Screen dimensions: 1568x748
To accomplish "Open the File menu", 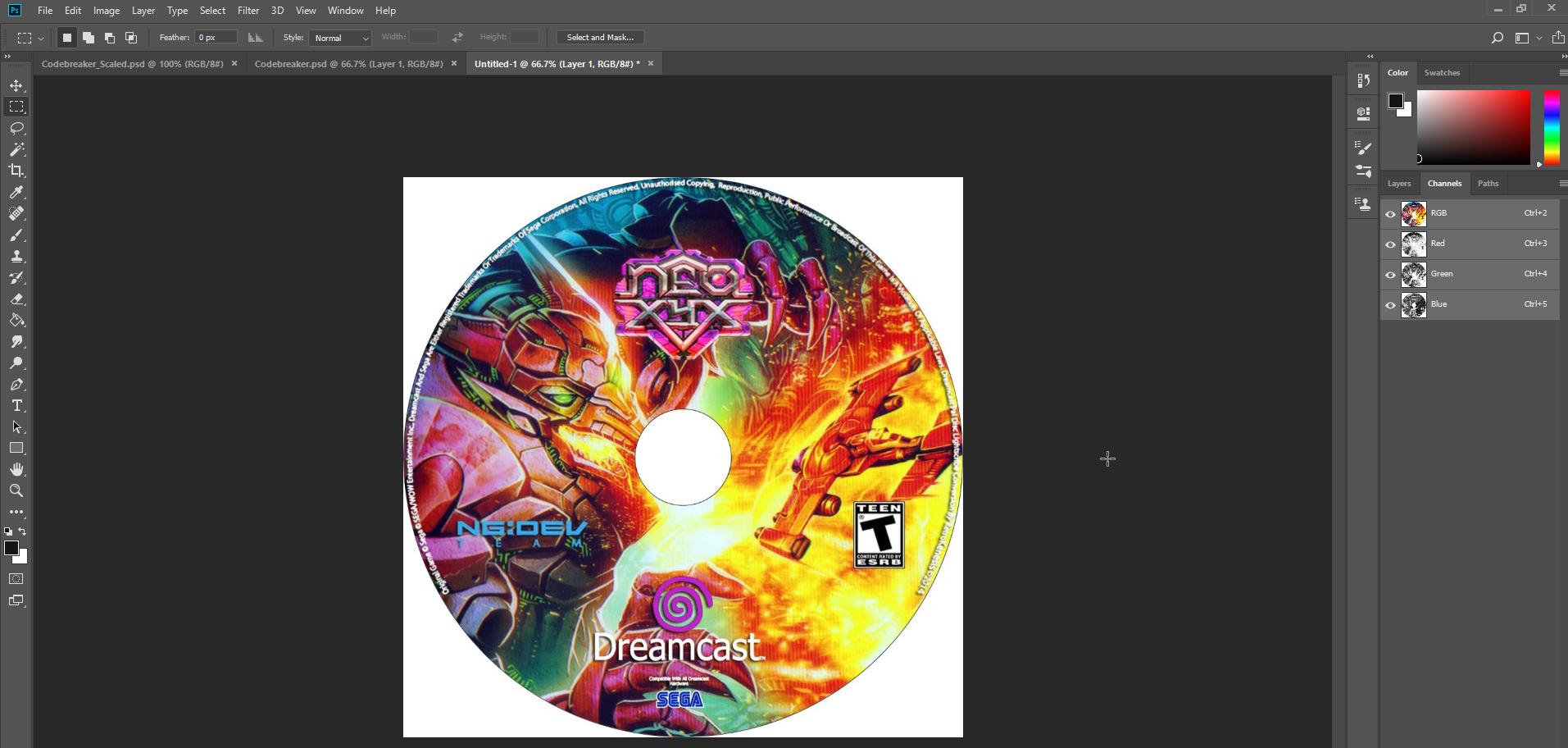I will 45,11.
